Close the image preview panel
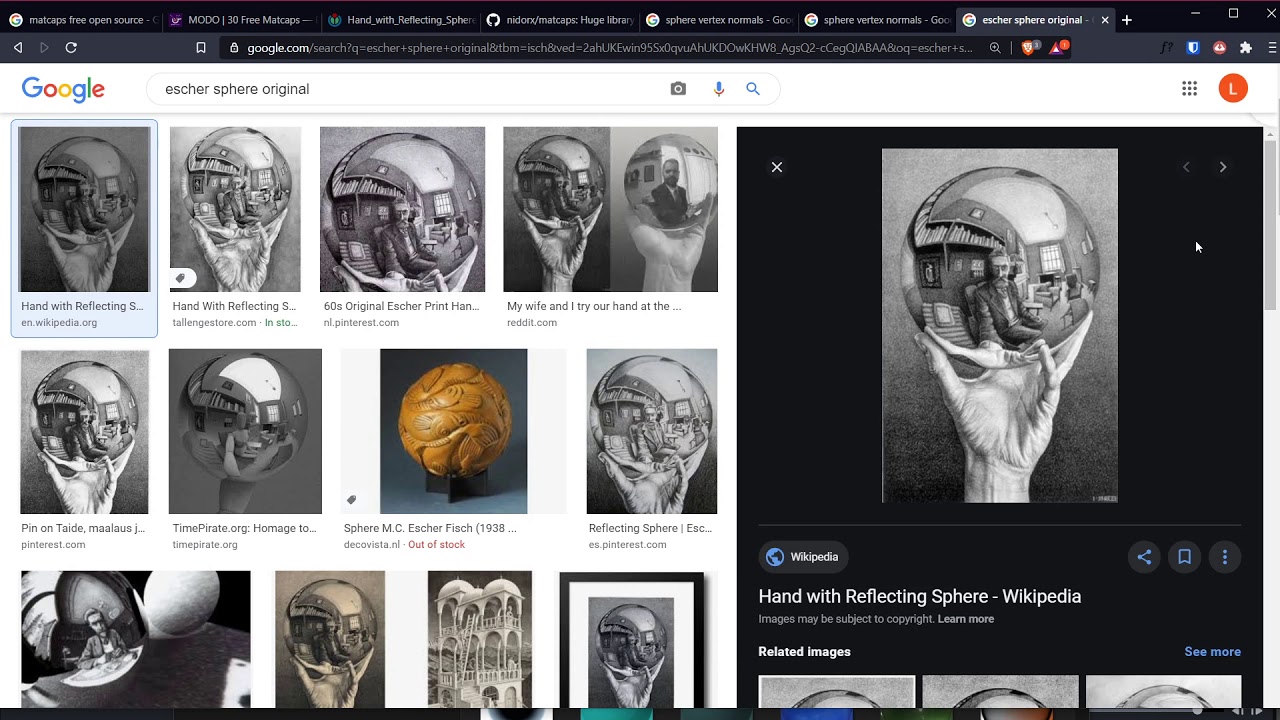1280x720 pixels. coord(777,167)
